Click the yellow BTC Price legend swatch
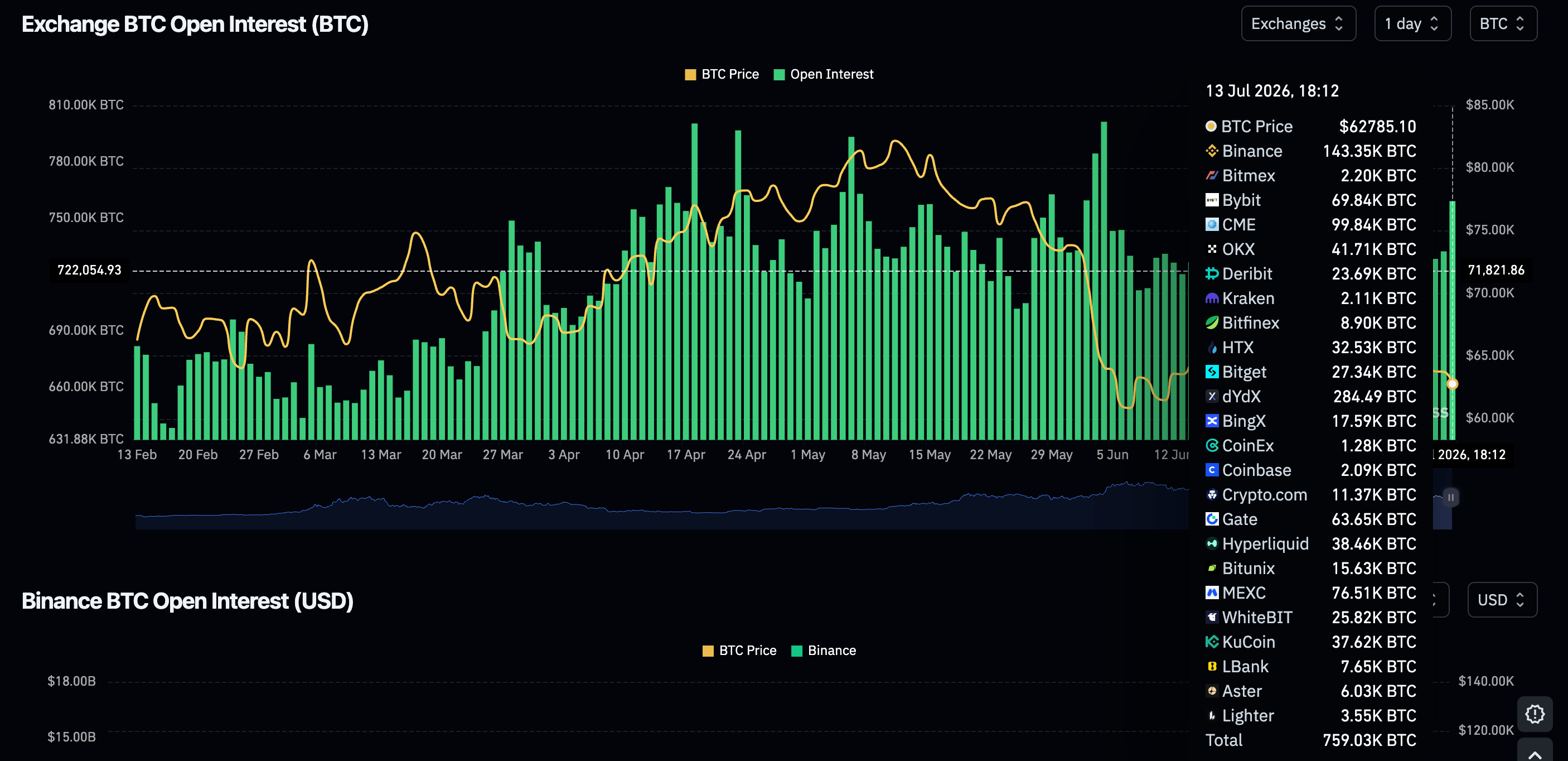This screenshot has height=761, width=1568. click(x=690, y=74)
